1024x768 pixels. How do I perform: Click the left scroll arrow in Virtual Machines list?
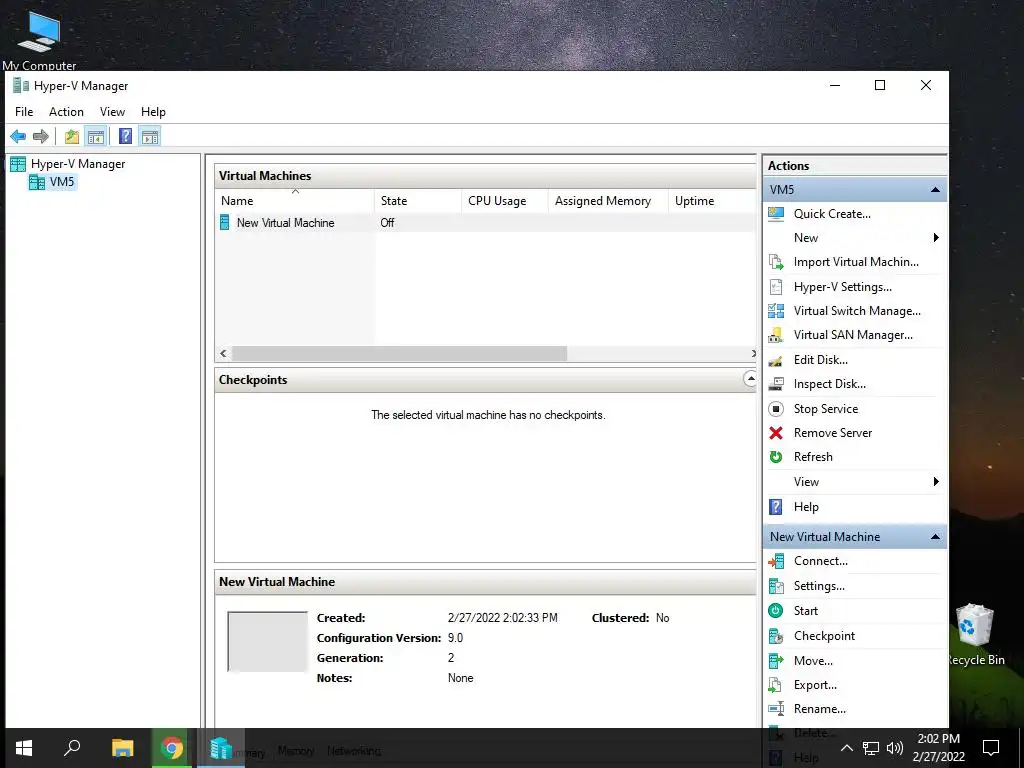point(223,353)
